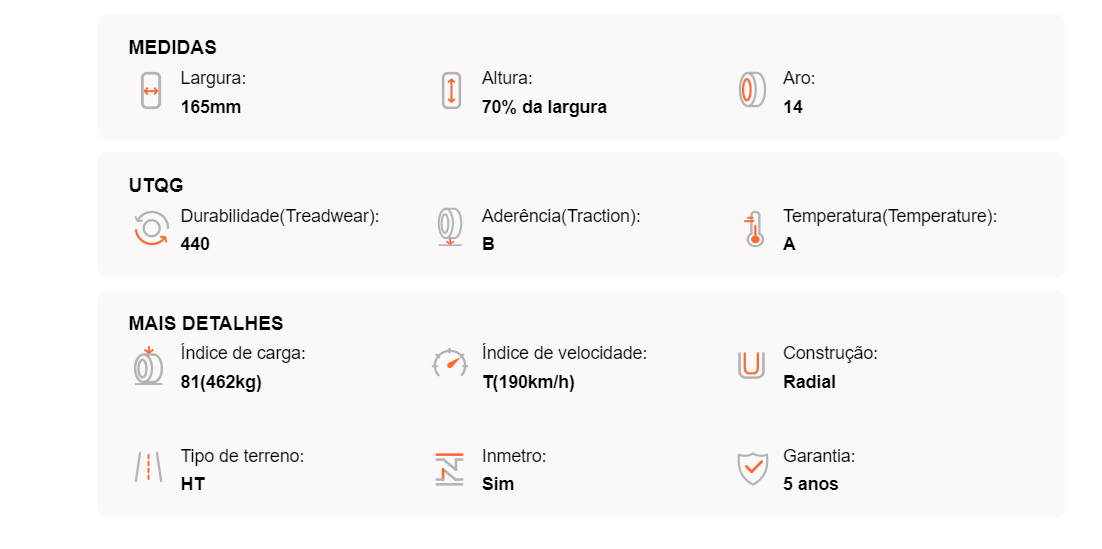This screenshot has height=549, width=1102.
Task: Click the terrain type road icon
Action: tap(148, 467)
